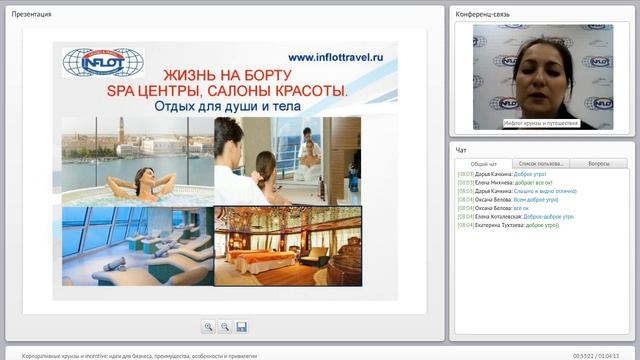The height and width of the screenshot is (360, 640).
Task: Click the playback time counter at bottom right
Action: click(x=596, y=356)
